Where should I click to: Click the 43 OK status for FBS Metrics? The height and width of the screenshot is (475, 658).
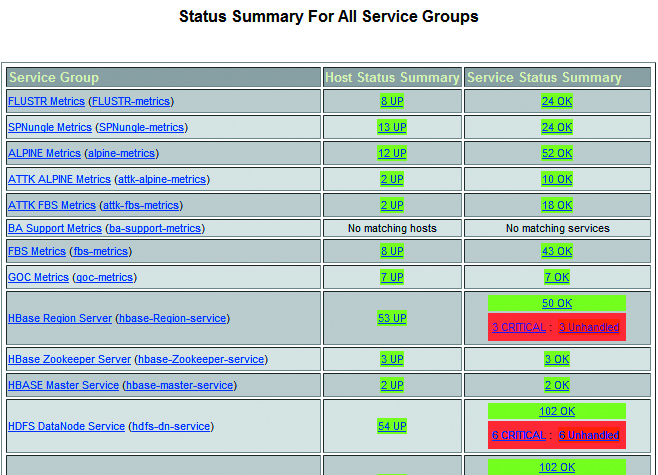click(x=557, y=252)
